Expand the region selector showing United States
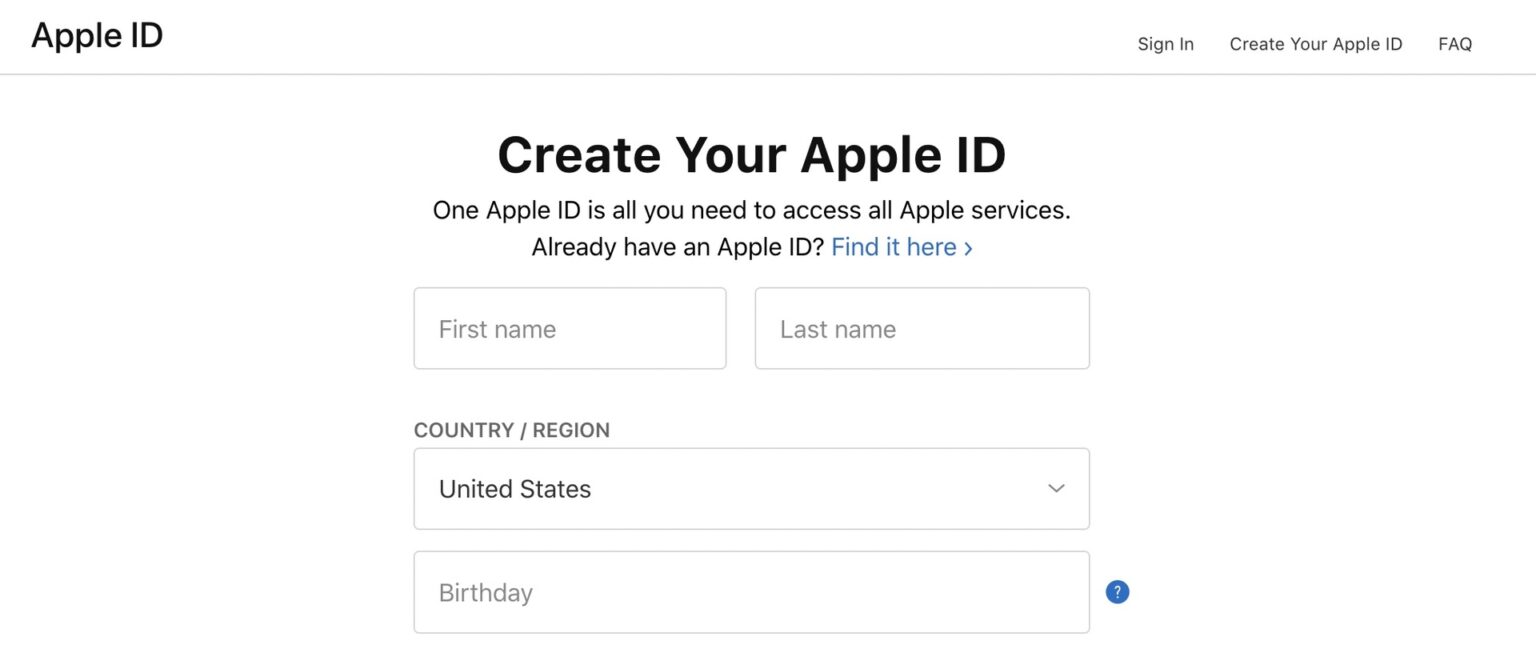The height and width of the screenshot is (661, 1536). pos(751,489)
